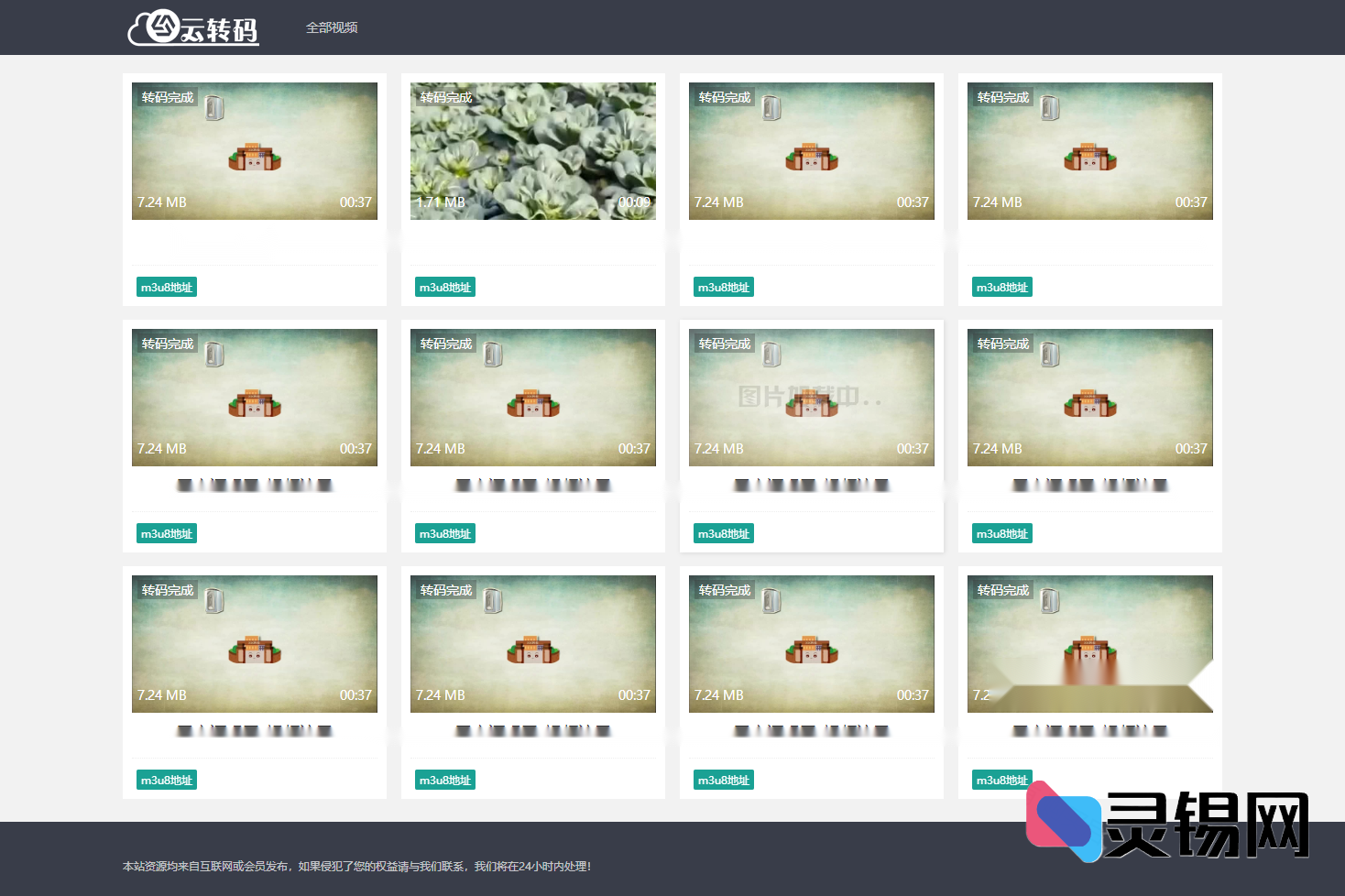The width and height of the screenshot is (1345, 896).
Task: Click the 灵锡网 watermark logo
Action: pos(1168,823)
